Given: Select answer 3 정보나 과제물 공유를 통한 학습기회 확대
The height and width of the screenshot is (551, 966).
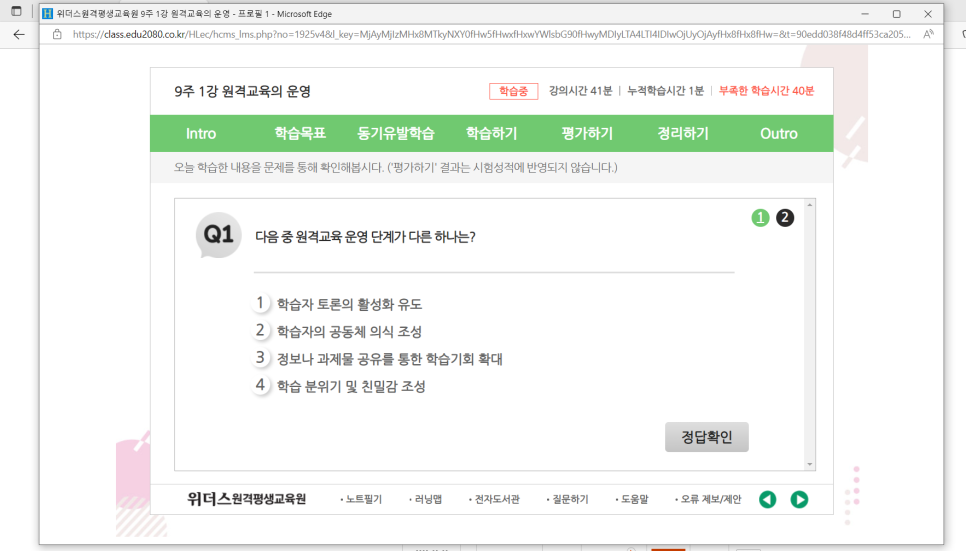Looking at the screenshot, I should (x=378, y=359).
